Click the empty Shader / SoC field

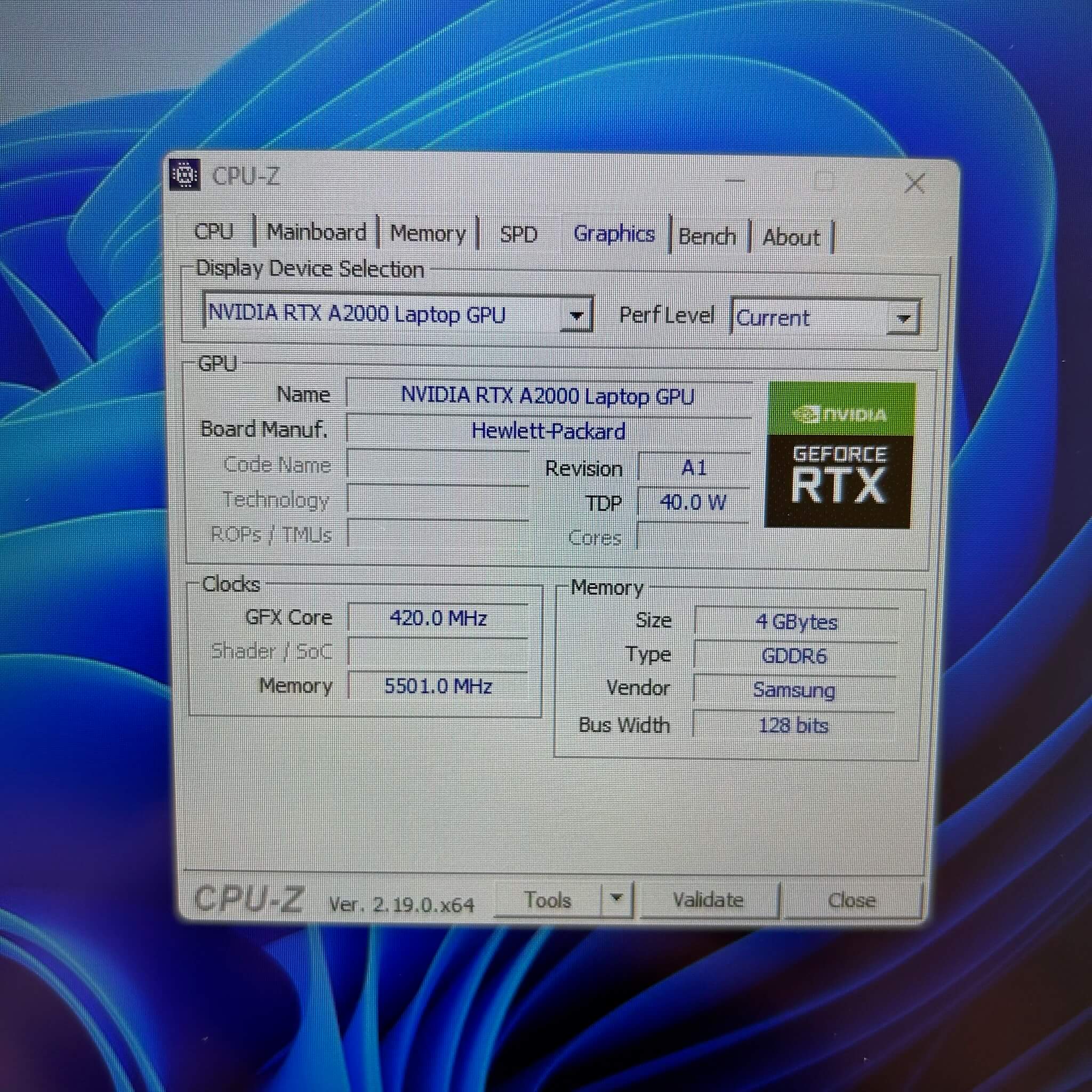[438, 652]
